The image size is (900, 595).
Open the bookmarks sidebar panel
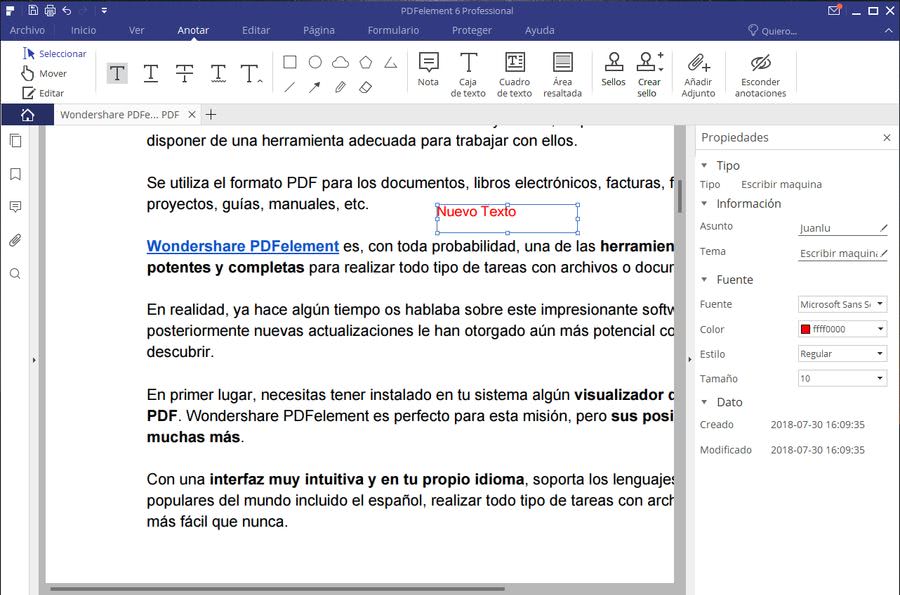[x=15, y=174]
